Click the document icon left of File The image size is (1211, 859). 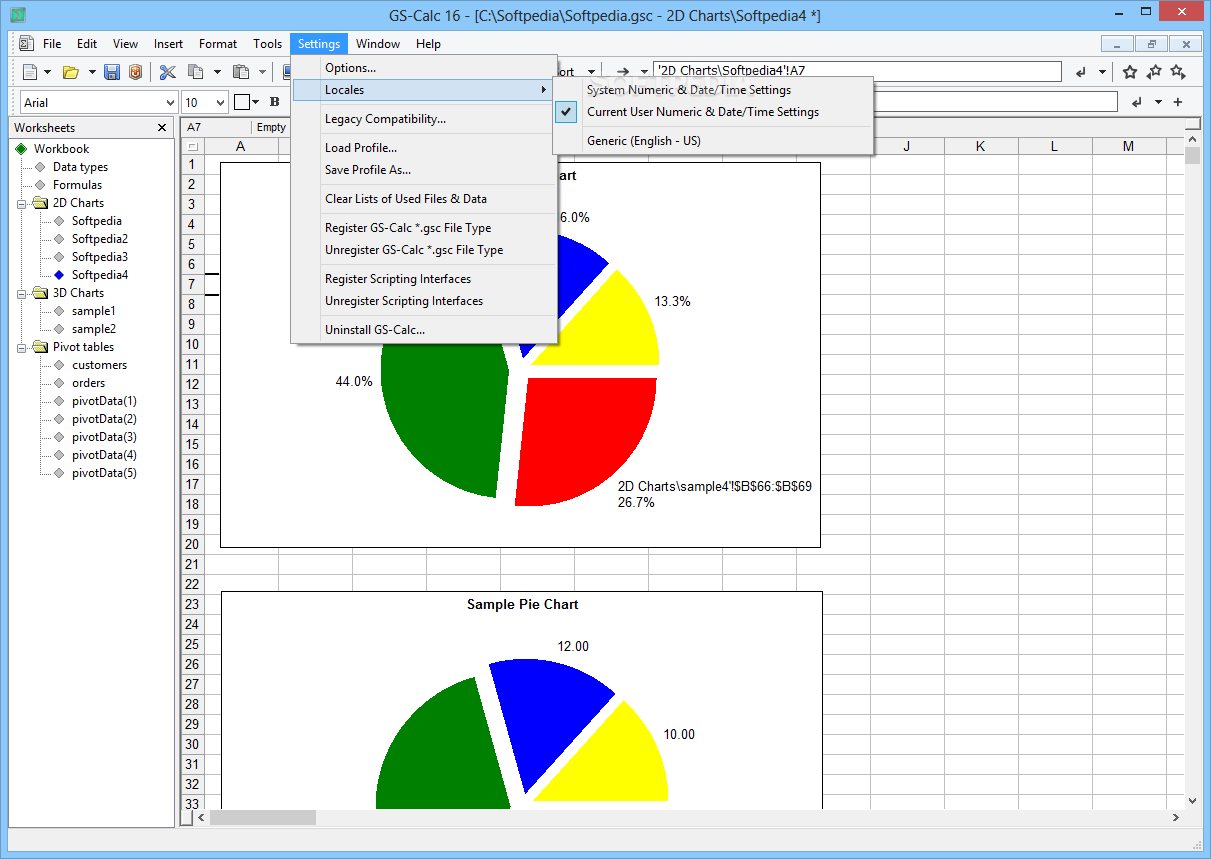tap(26, 43)
